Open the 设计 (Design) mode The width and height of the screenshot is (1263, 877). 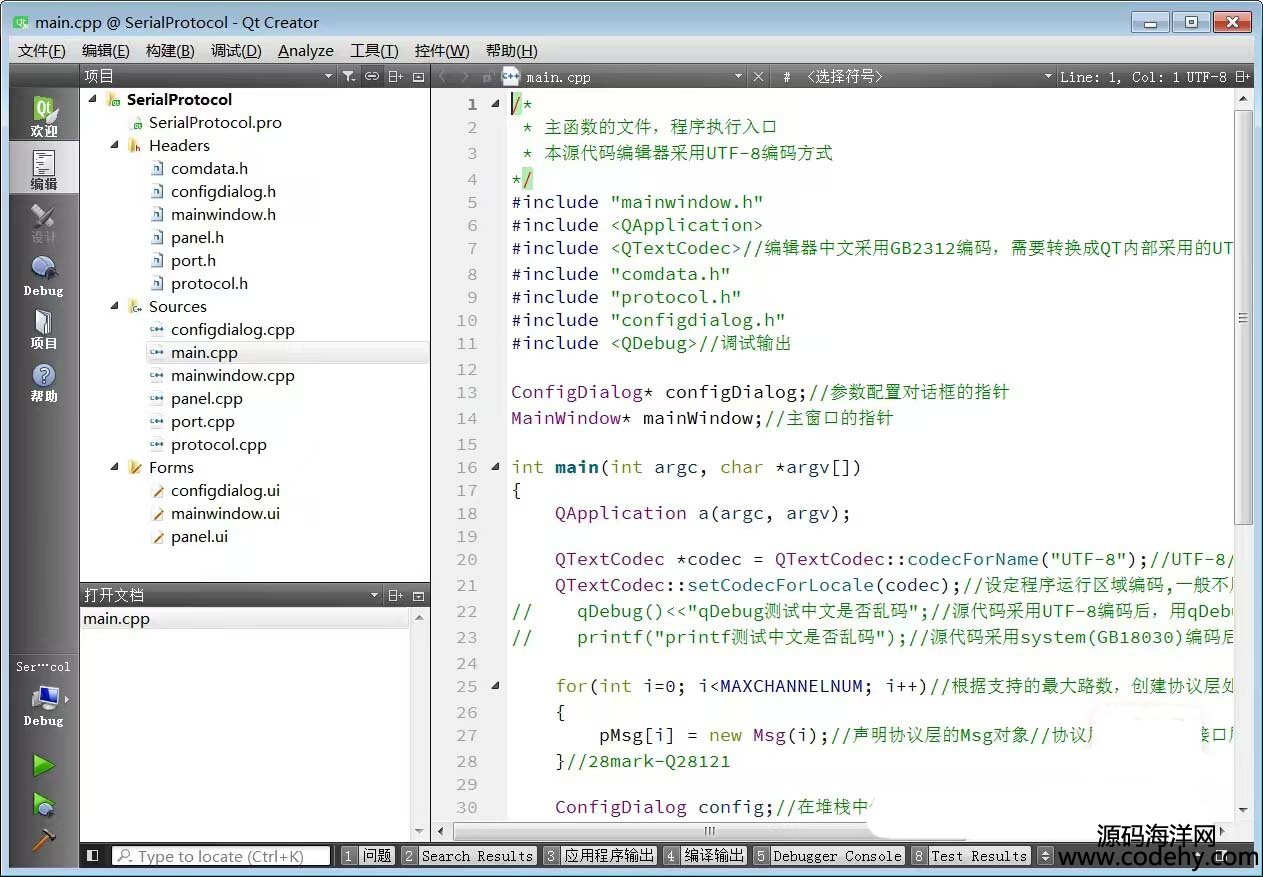coord(44,224)
